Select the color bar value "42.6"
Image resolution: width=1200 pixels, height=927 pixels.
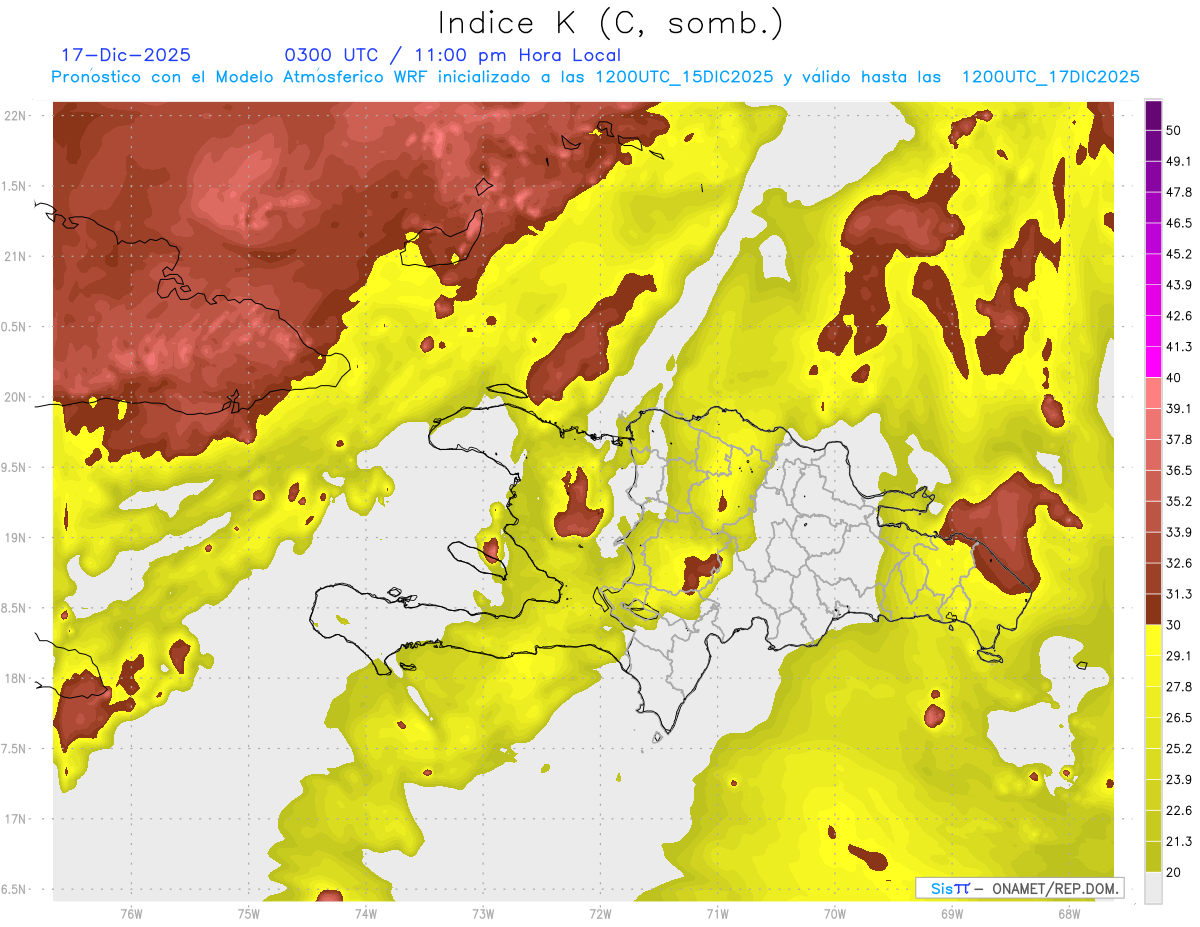pos(1179,316)
